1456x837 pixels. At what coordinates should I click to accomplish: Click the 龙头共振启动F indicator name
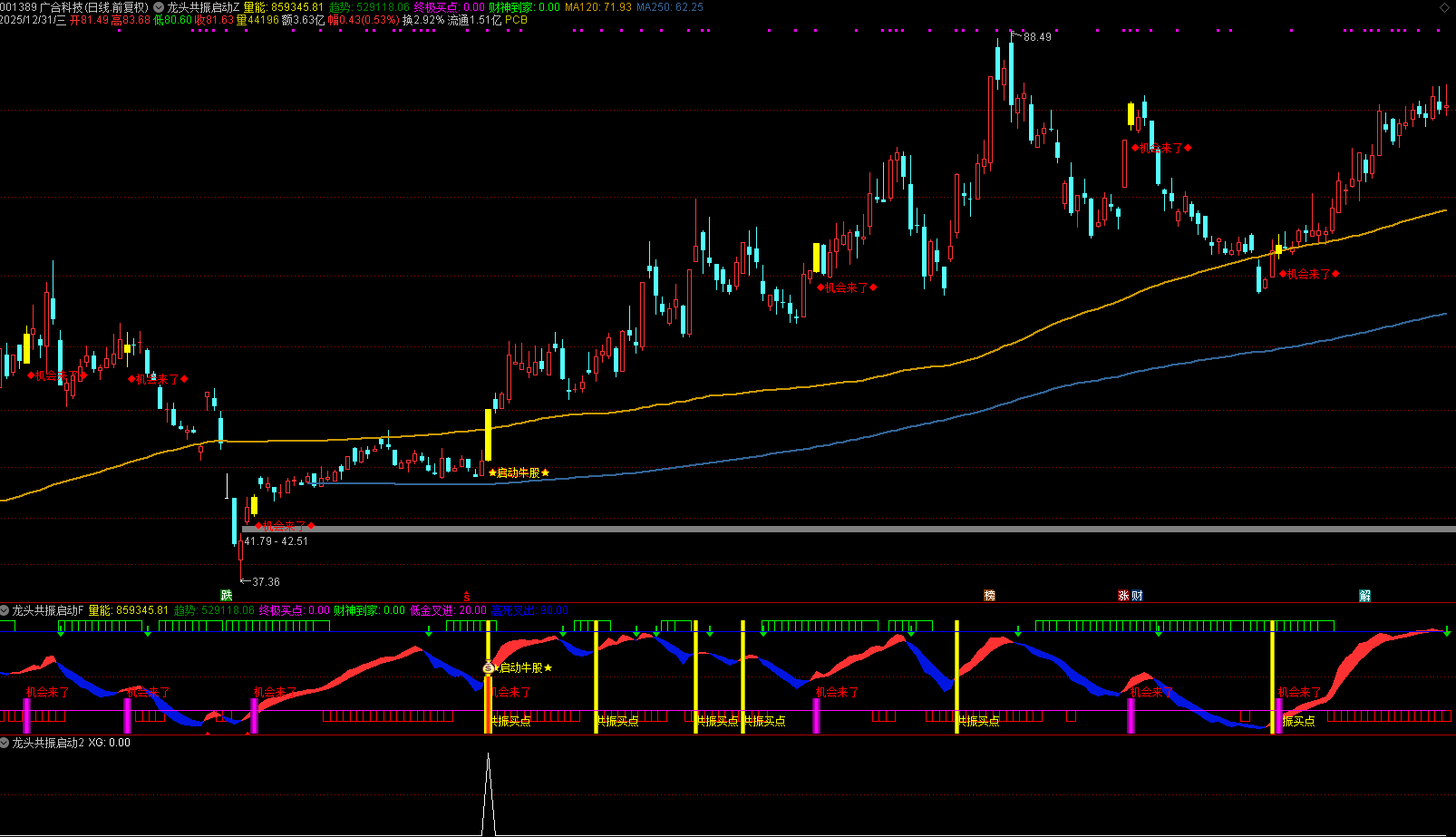tap(47, 610)
